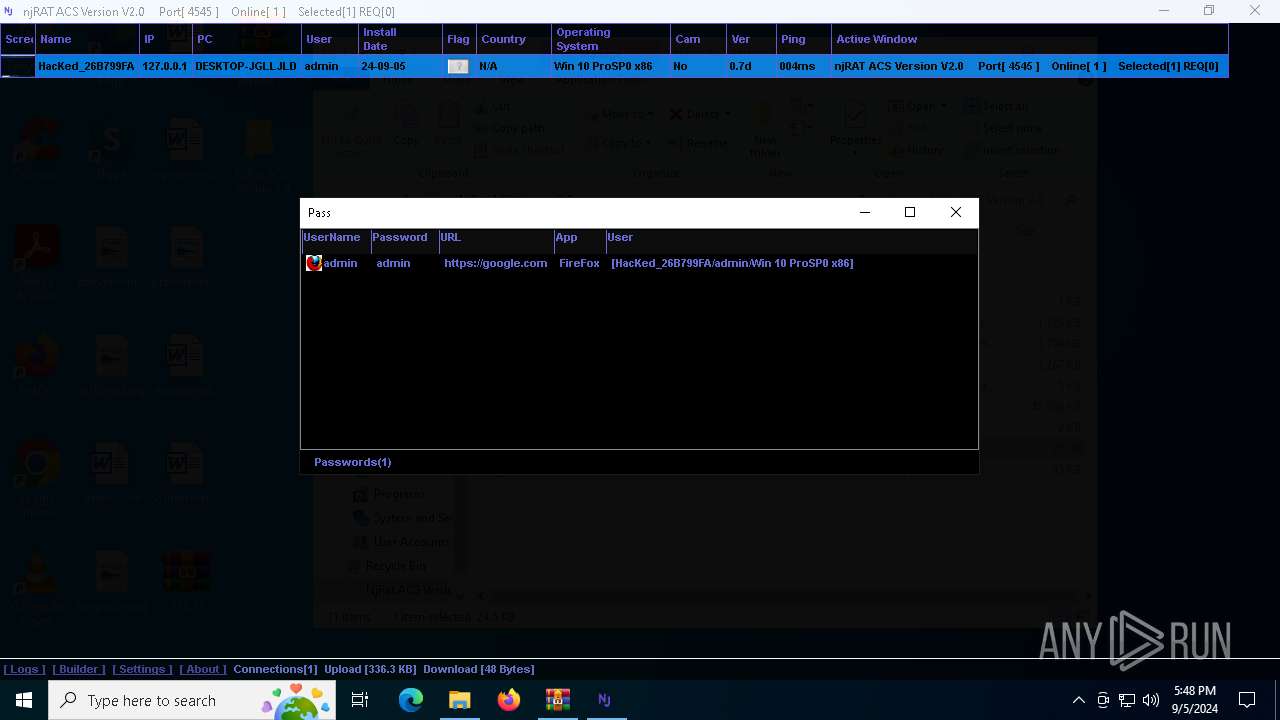Screen dimensions: 1280x720
Task: Click the HacKed_26B799FA user cell in Pass window
Action: [x=732, y=263]
